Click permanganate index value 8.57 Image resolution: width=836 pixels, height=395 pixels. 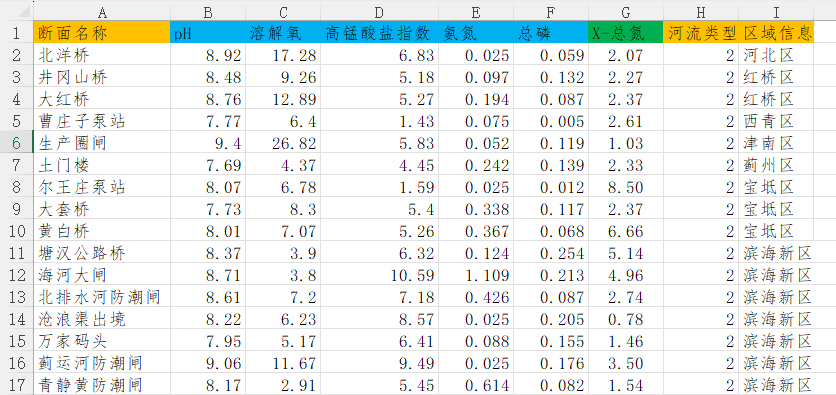380,319
